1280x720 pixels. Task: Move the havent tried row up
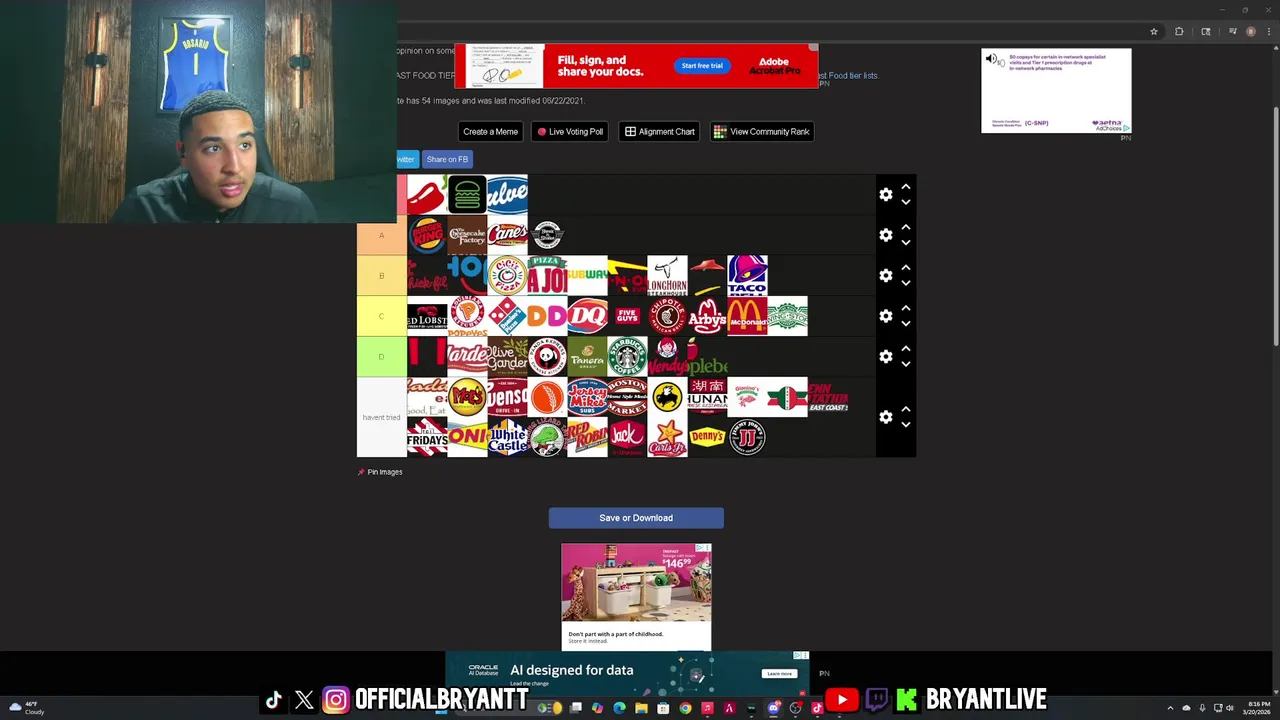tap(906, 409)
